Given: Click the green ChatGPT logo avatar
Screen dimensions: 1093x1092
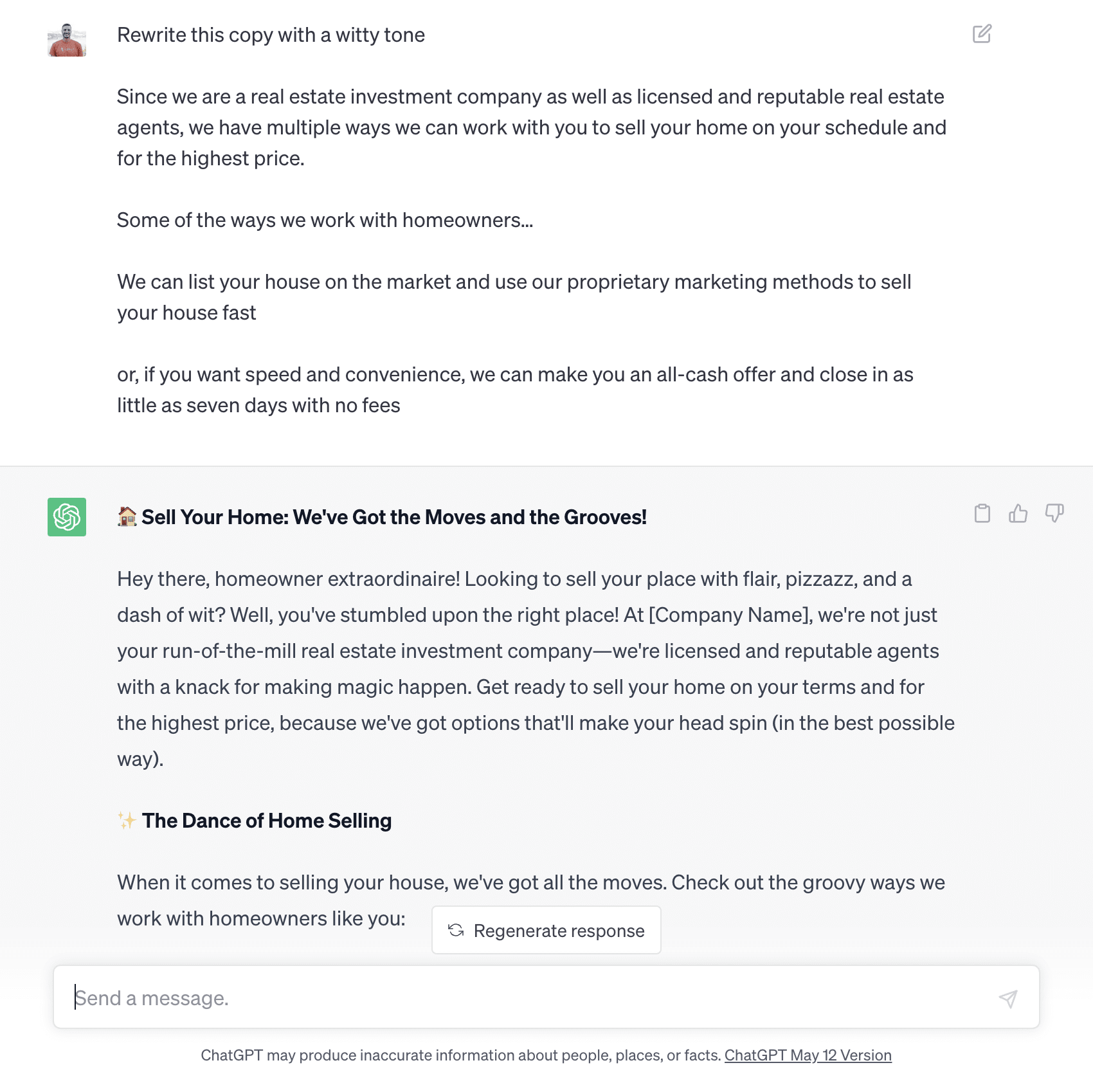Looking at the screenshot, I should 67,517.
